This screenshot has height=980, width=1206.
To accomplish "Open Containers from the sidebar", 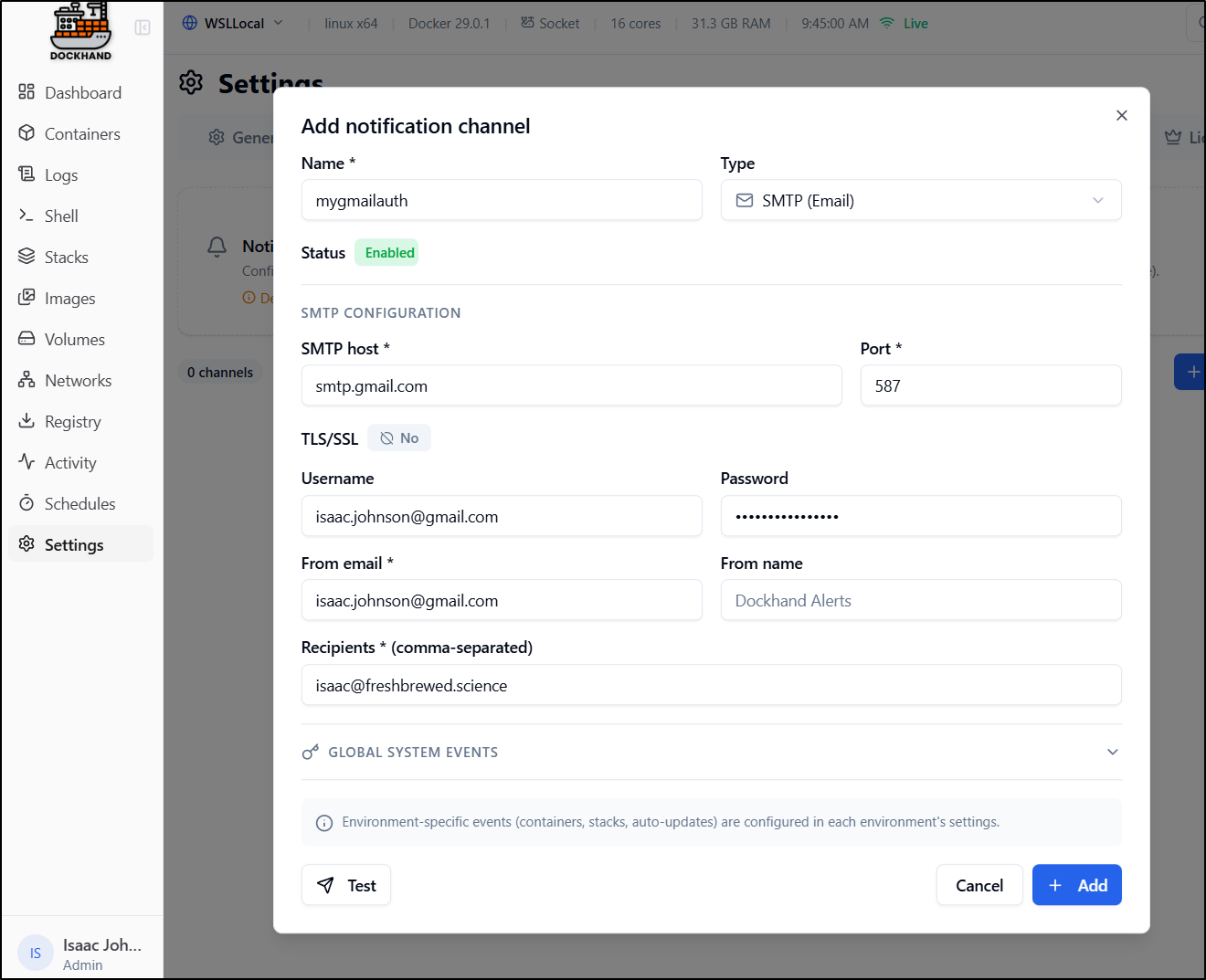I will click(x=81, y=134).
